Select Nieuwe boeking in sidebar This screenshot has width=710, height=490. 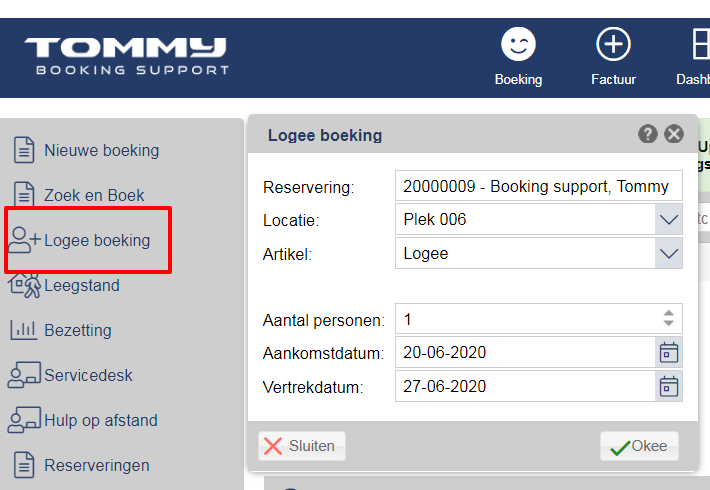(x=86, y=150)
